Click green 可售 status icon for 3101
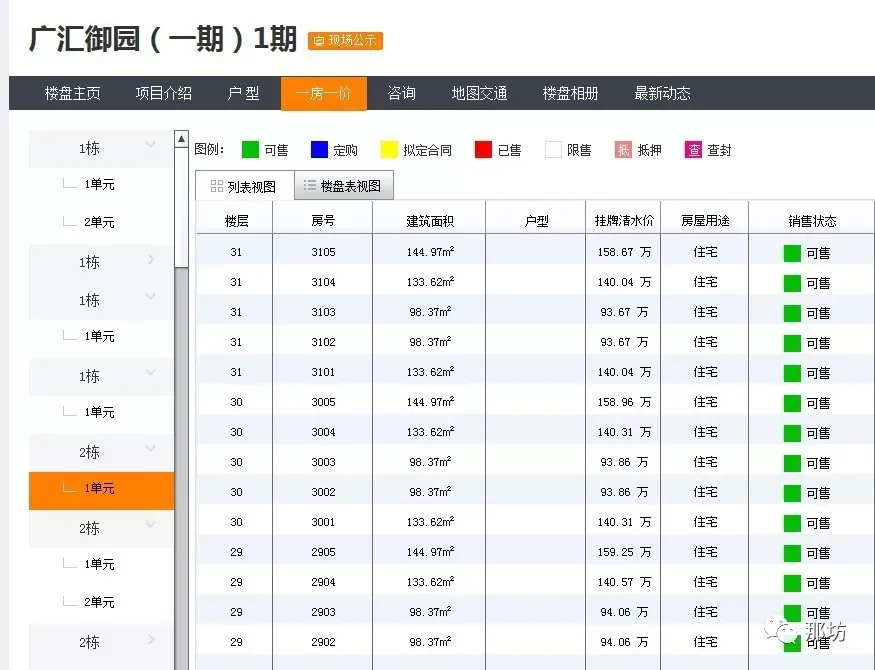875x670 pixels. pos(792,373)
